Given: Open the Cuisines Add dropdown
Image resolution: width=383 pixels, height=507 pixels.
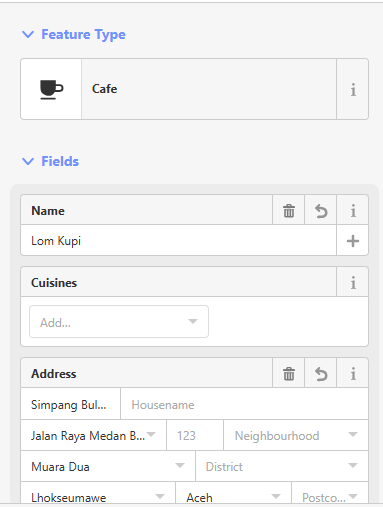Looking at the screenshot, I should (x=119, y=322).
